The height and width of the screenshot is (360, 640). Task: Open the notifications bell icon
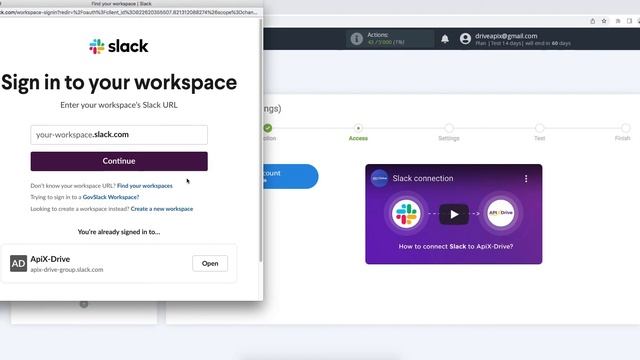pyautogui.click(x=445, y=39)
